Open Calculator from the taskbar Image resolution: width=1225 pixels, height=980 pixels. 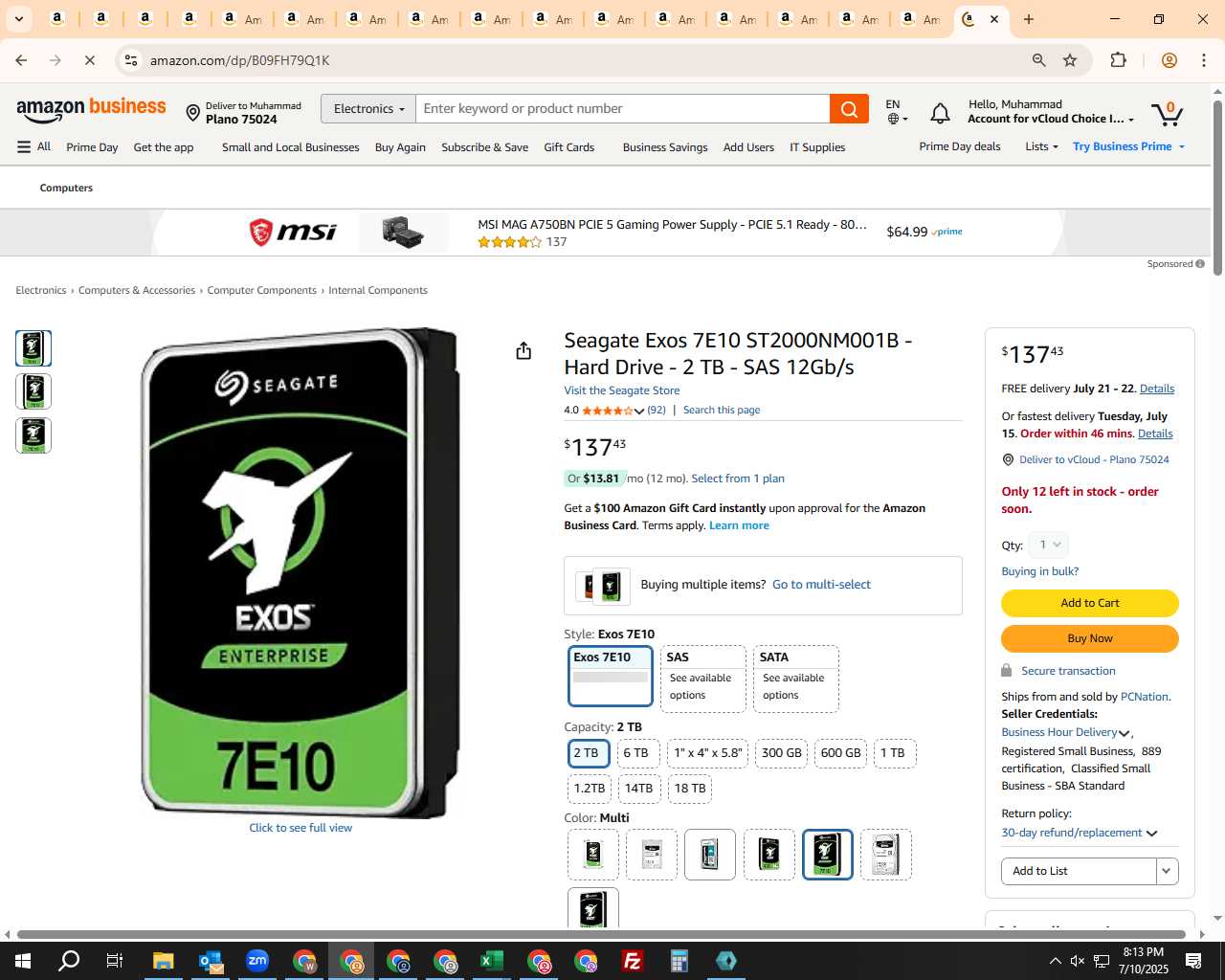coord(679,961)
